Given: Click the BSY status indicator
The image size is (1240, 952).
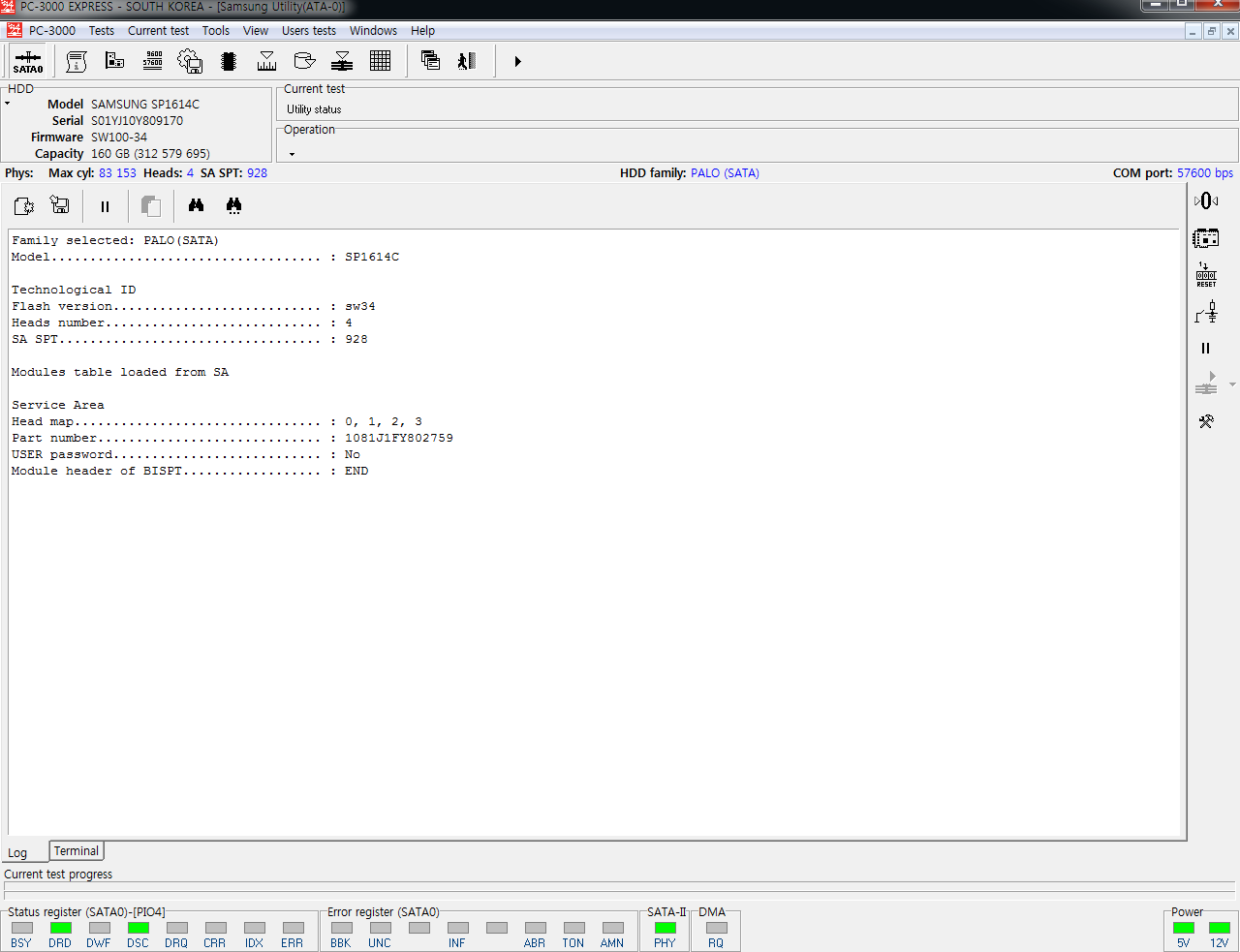Looking at the screenshot, I should [x=21, y=928].
